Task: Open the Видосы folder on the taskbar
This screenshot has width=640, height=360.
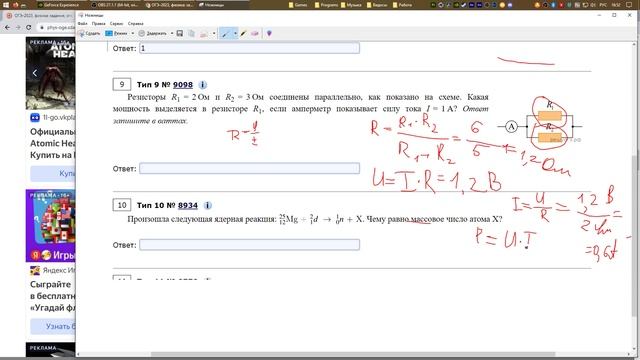Action: (378, 5)
